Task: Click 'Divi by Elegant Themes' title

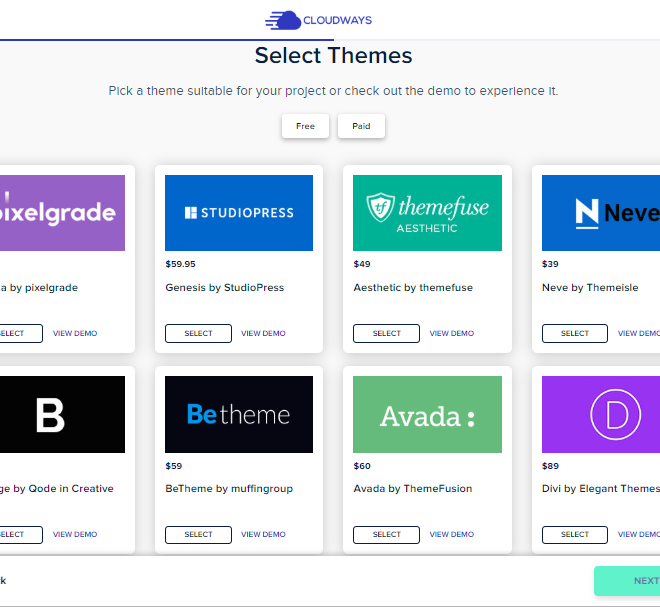Action: 601,489
